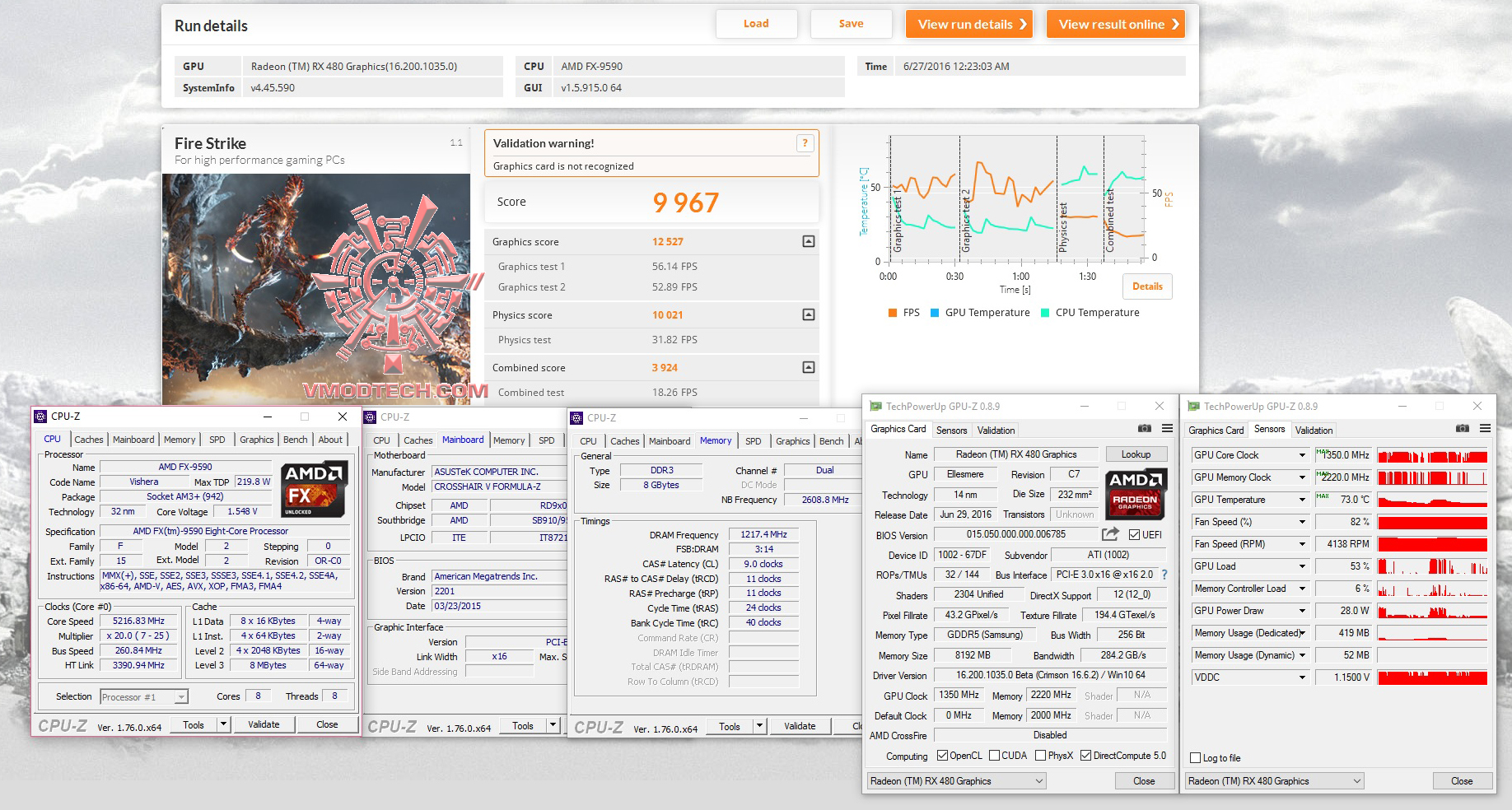Select SPD tab in CPU-Z Mainboard window
1512x810 pixels.
(x=546, y=440)
